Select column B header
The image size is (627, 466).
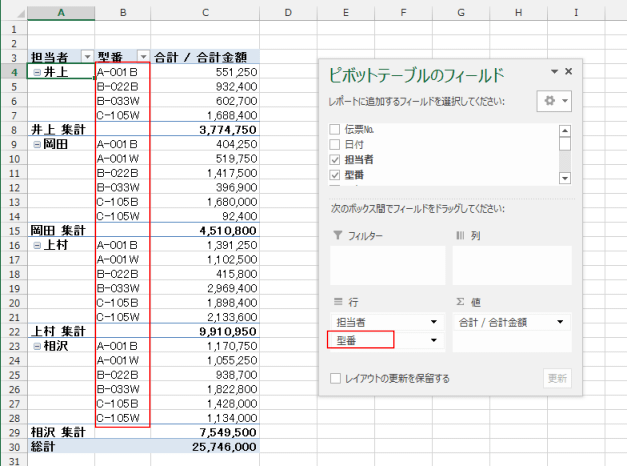[x=123, y=13]
